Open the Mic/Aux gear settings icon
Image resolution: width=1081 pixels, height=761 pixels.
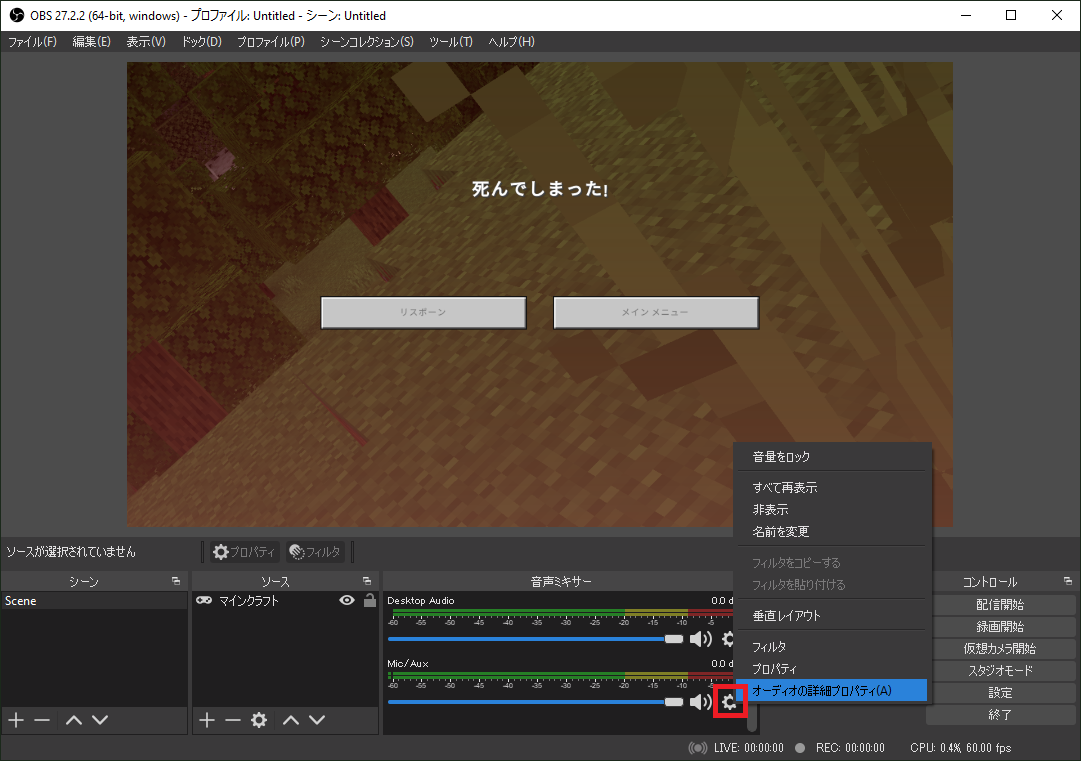pyautogui.click(x=729, y=703)
